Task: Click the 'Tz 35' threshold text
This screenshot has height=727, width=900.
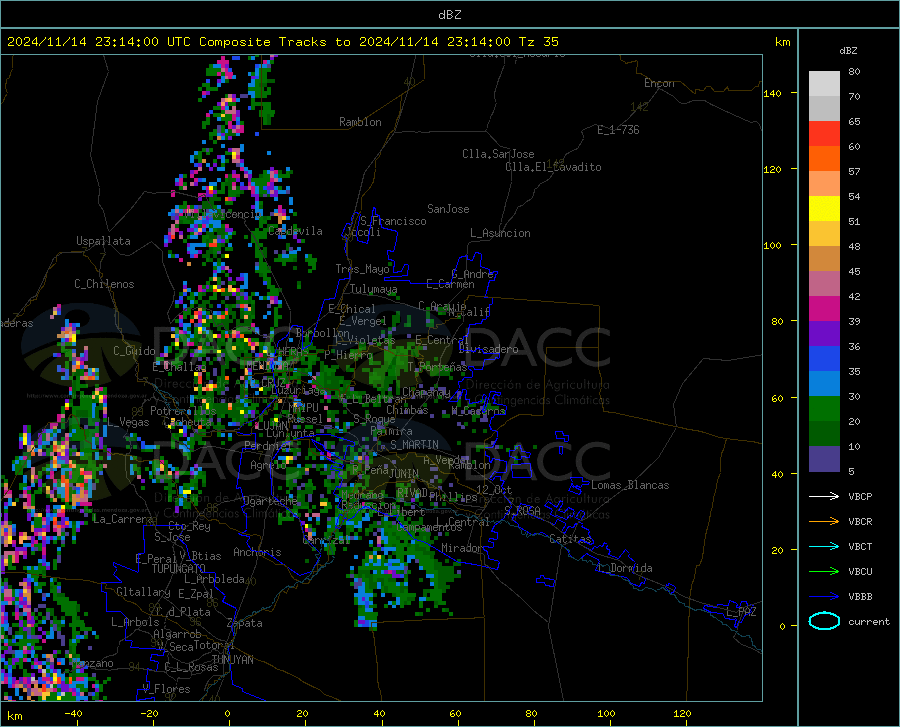Action: point(538,42)
